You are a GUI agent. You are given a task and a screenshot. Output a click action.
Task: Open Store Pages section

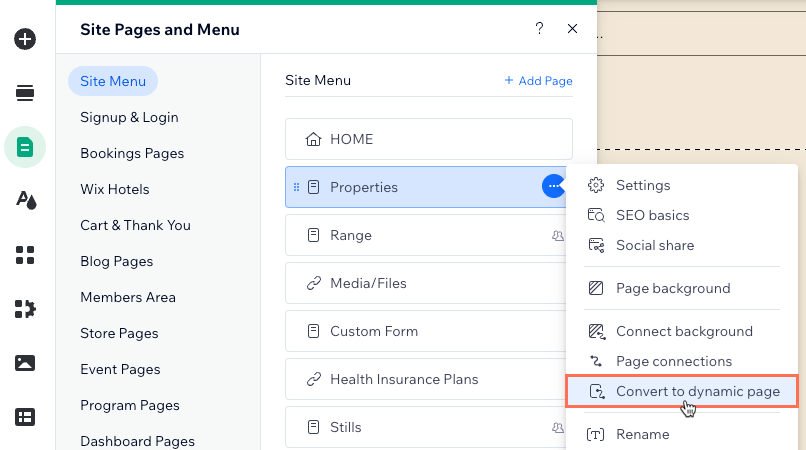point(119,333)
